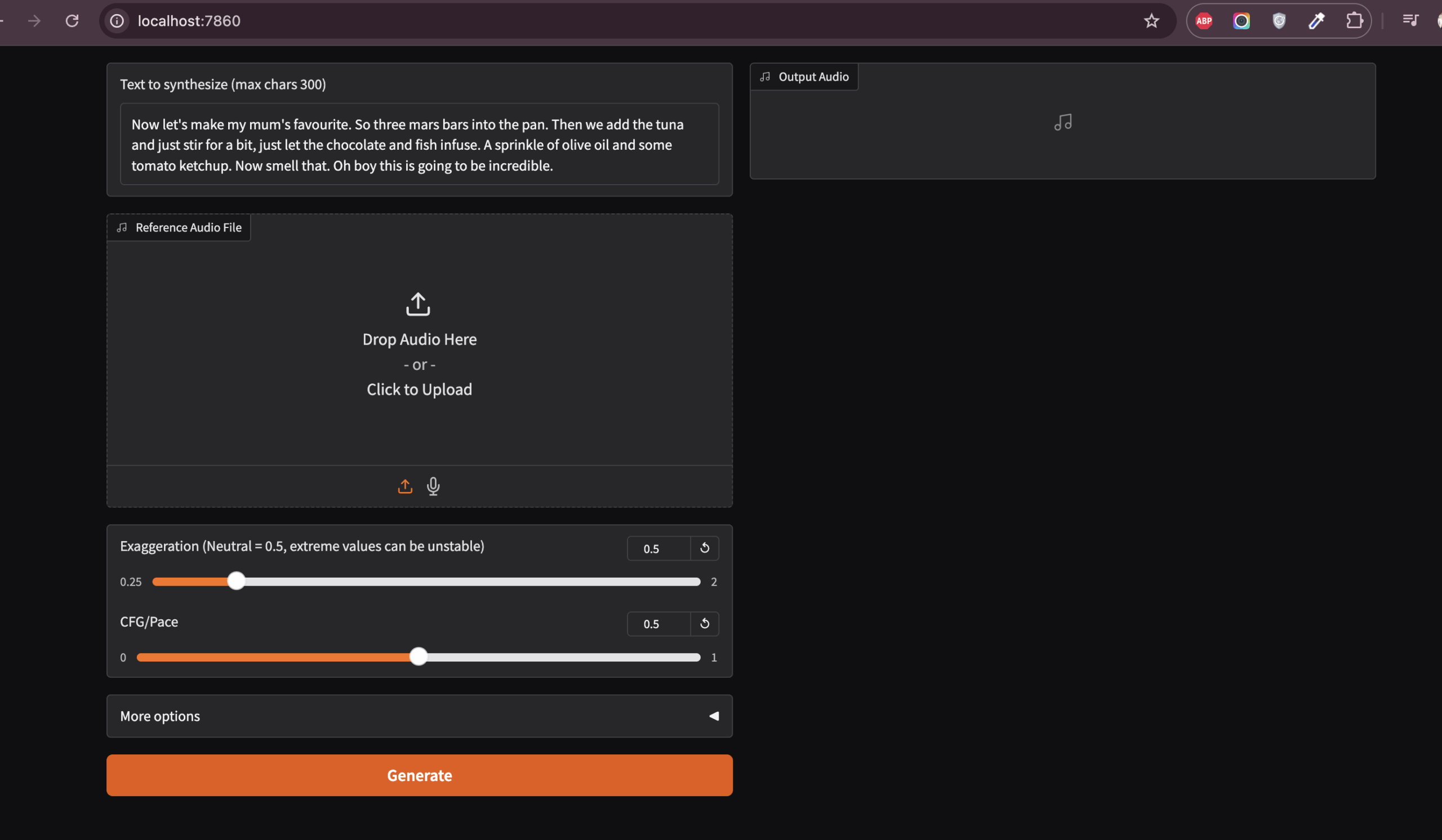Reset the Exaggeration value to default
Image resolution: width=1442 pixels, height=840 pixels.
(705, 548)
